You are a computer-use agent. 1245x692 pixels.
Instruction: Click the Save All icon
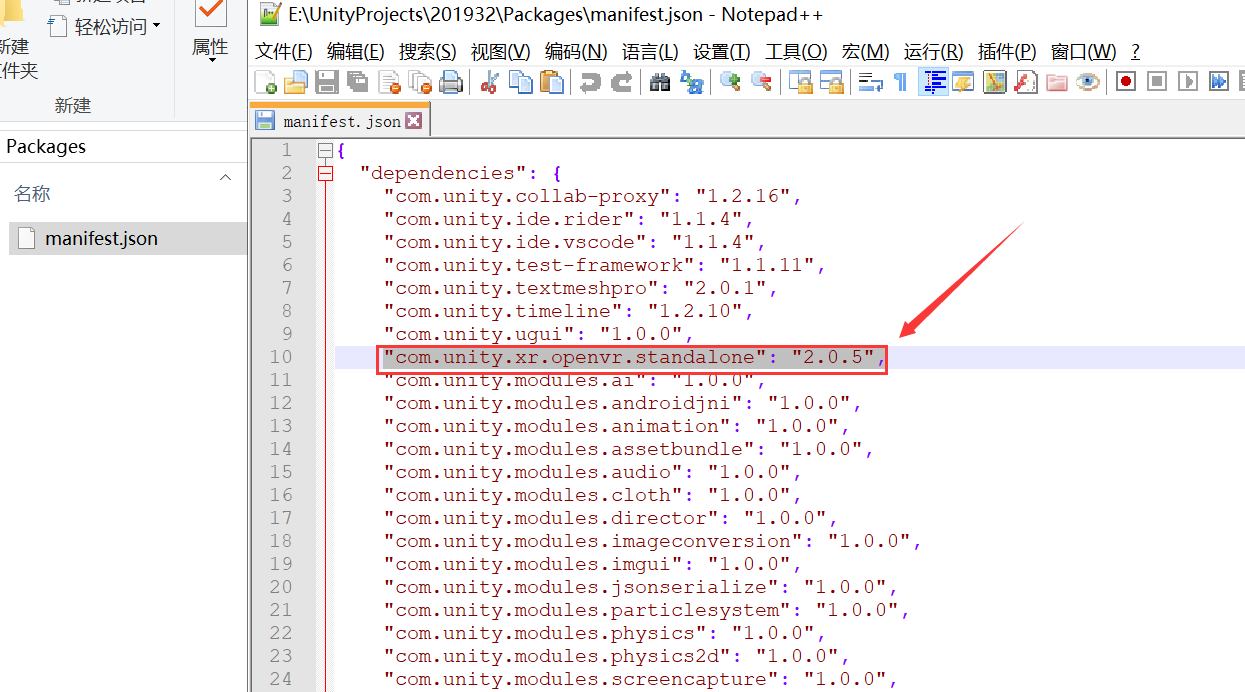tap(357, 82)
